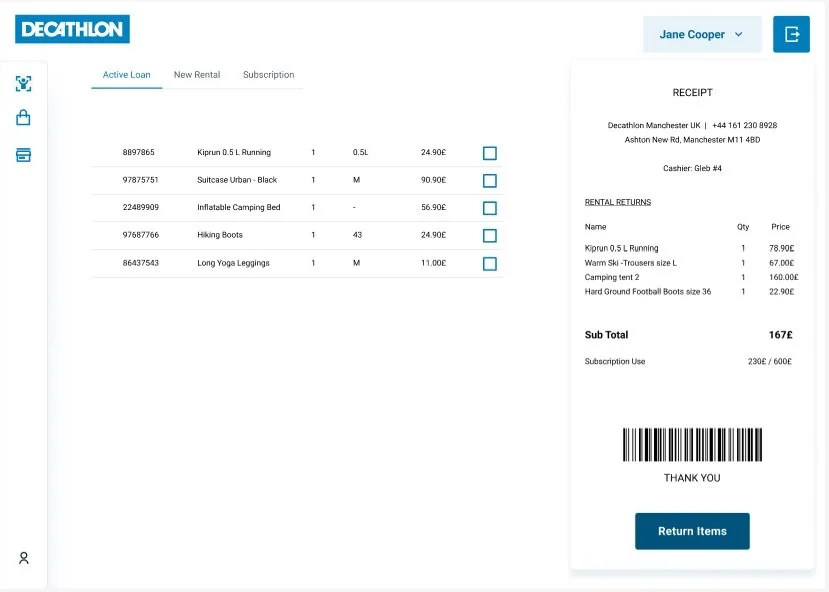Open the customer scan icon in sidebar
Viewport: 829px width, 592px height.
(x=23, y=84)
